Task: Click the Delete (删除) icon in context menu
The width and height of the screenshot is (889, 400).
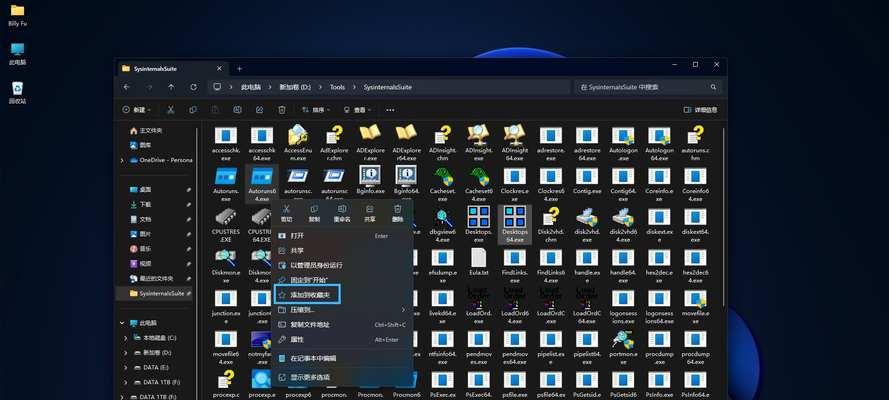Action: (397, 210)
